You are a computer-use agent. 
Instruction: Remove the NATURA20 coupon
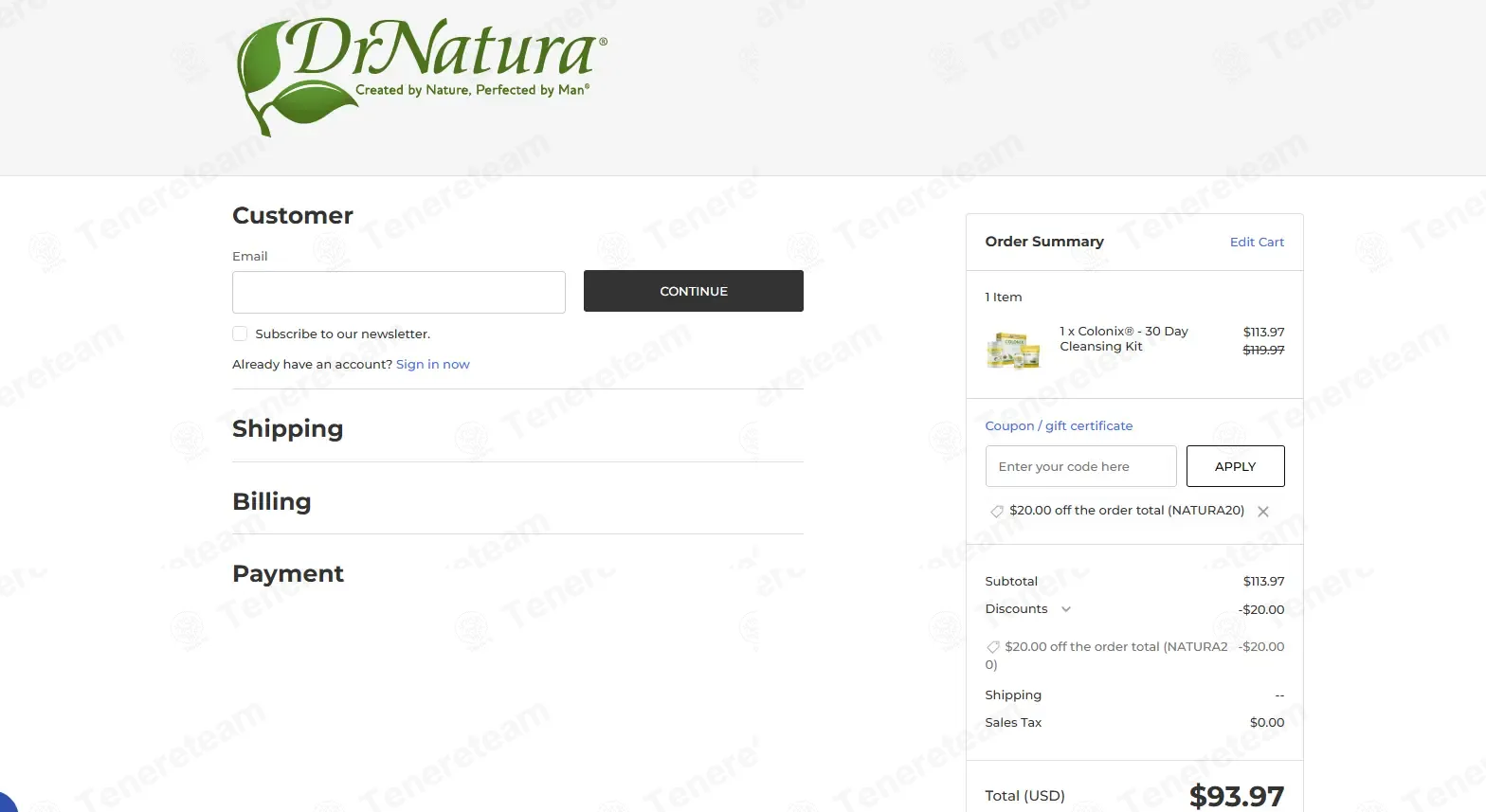pyautogui.click(x=1263, y=512)
